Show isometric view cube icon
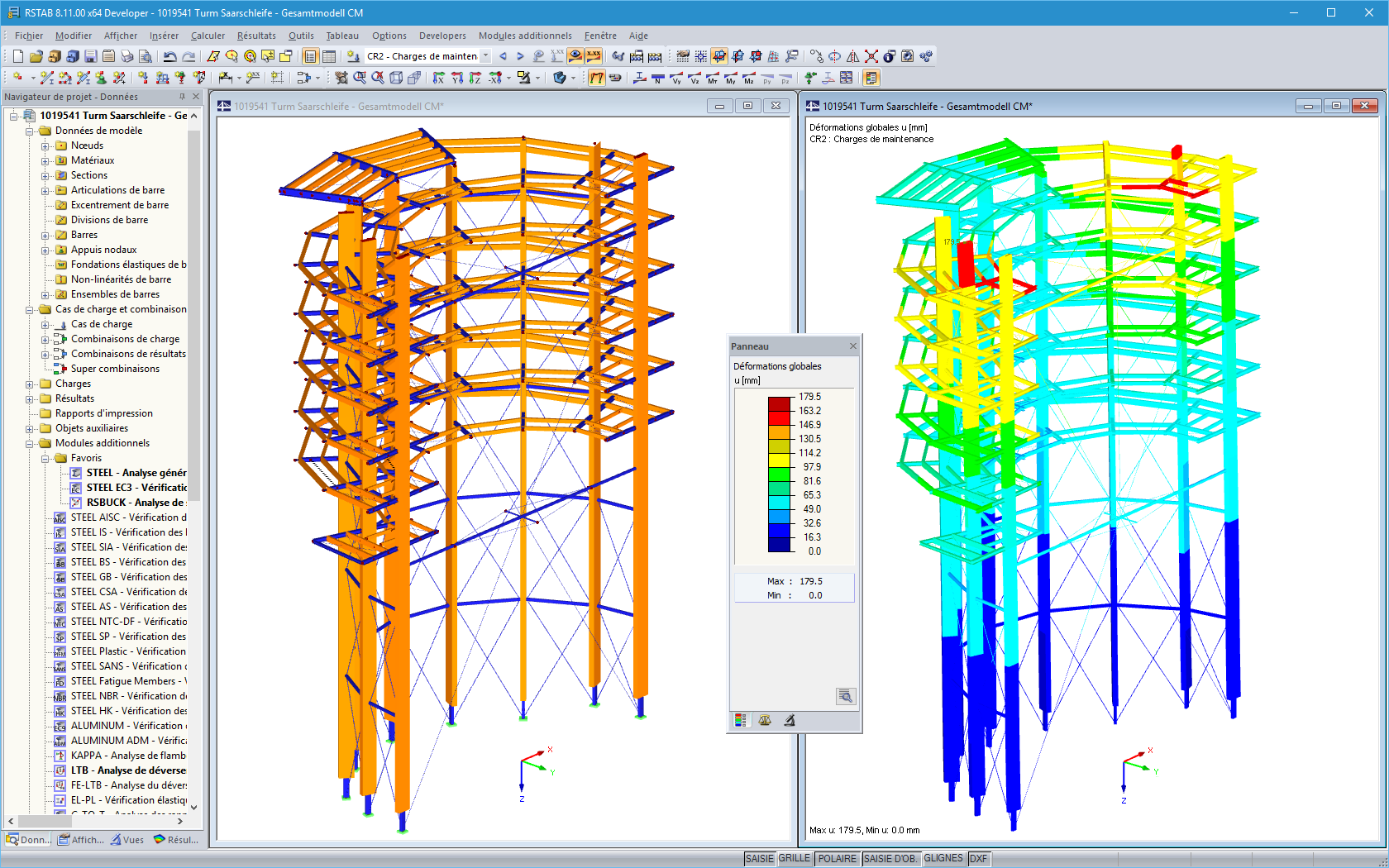The height and width of the screenshot is (868, 1389). [396, 78]
